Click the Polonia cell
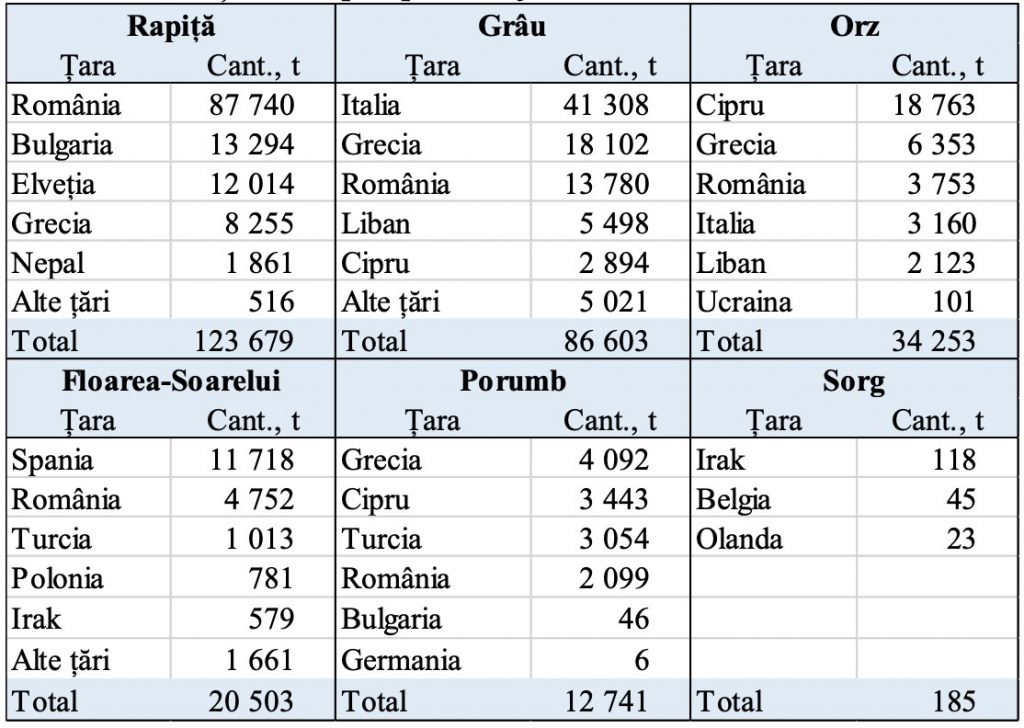Screen dimensions: 1024x728 [x=58, y=579]
